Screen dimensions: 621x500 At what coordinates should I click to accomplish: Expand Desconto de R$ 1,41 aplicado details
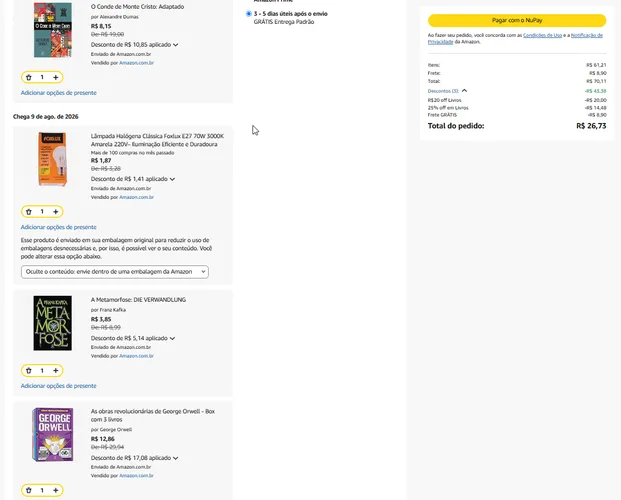coord(133,179)
